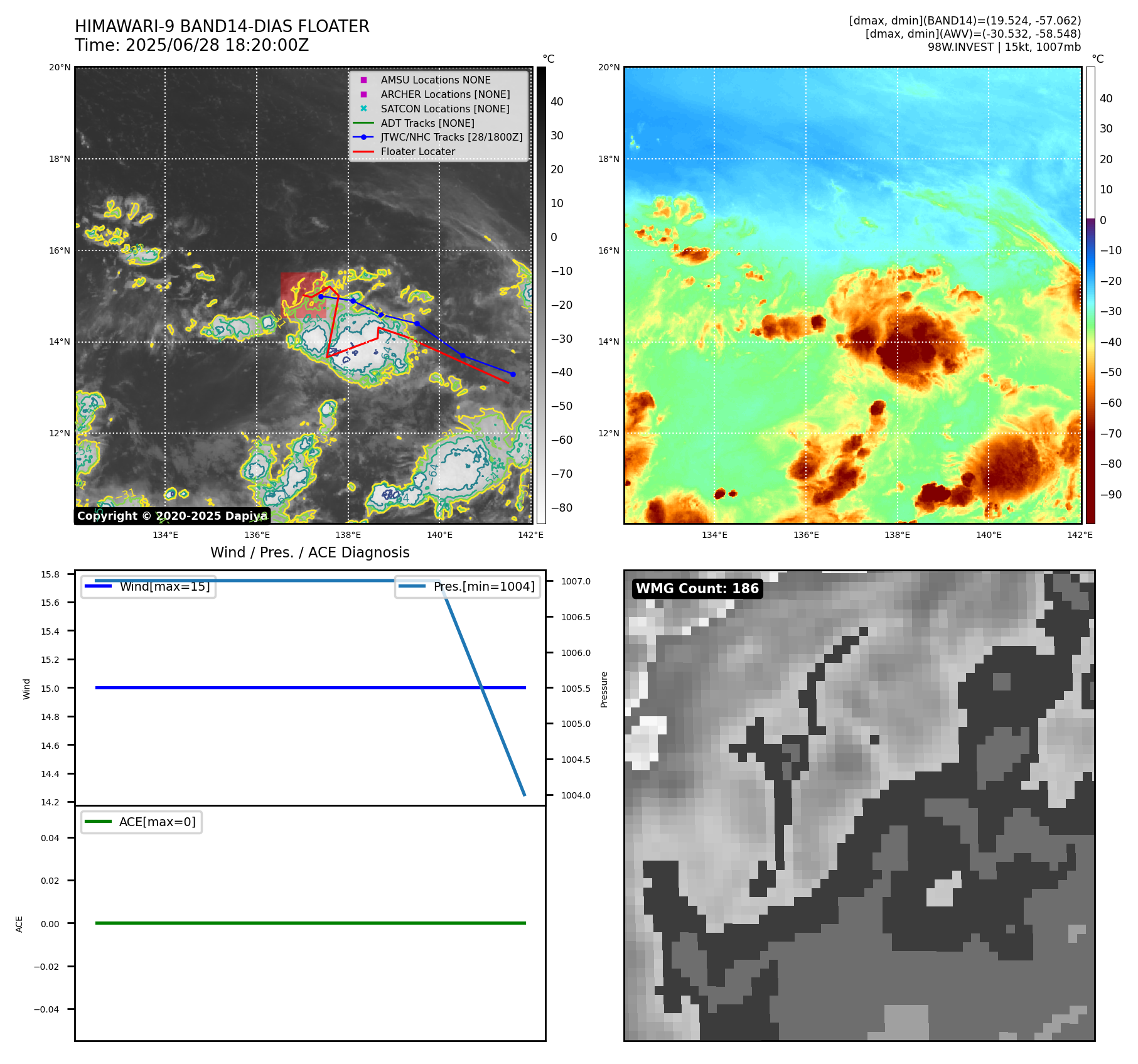Click the HIMAWARI-9 BAND14-DIAS FLOATER title
Viewport: 1138px width, 1064px height.
(x=222, y=26)
